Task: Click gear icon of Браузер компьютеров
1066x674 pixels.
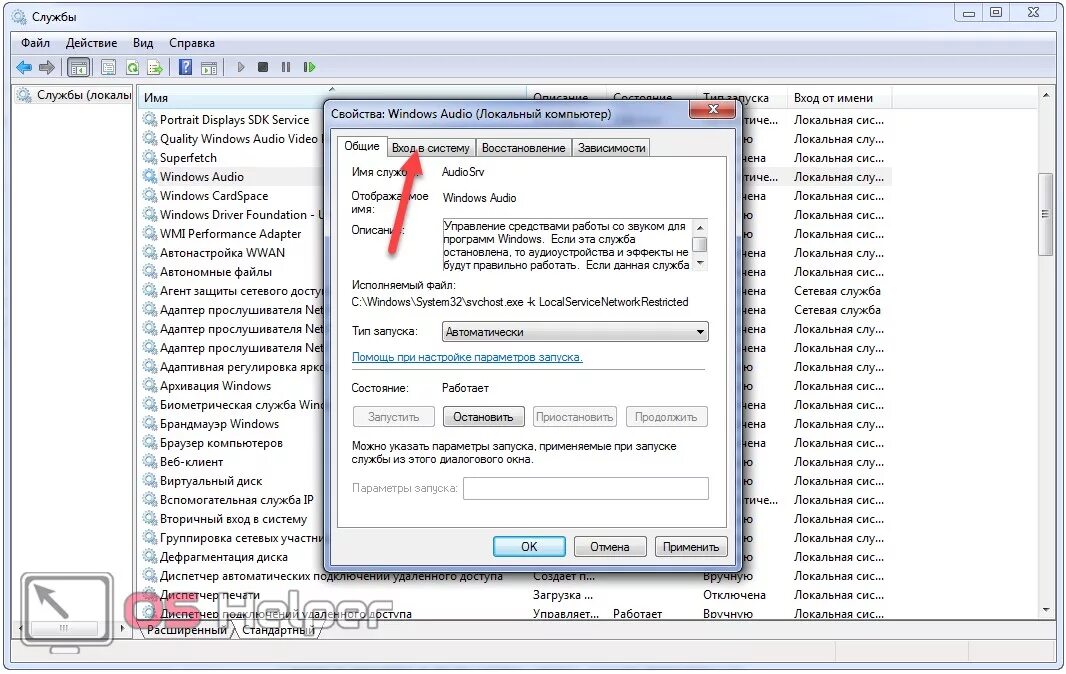Action: tap(150, 443)
